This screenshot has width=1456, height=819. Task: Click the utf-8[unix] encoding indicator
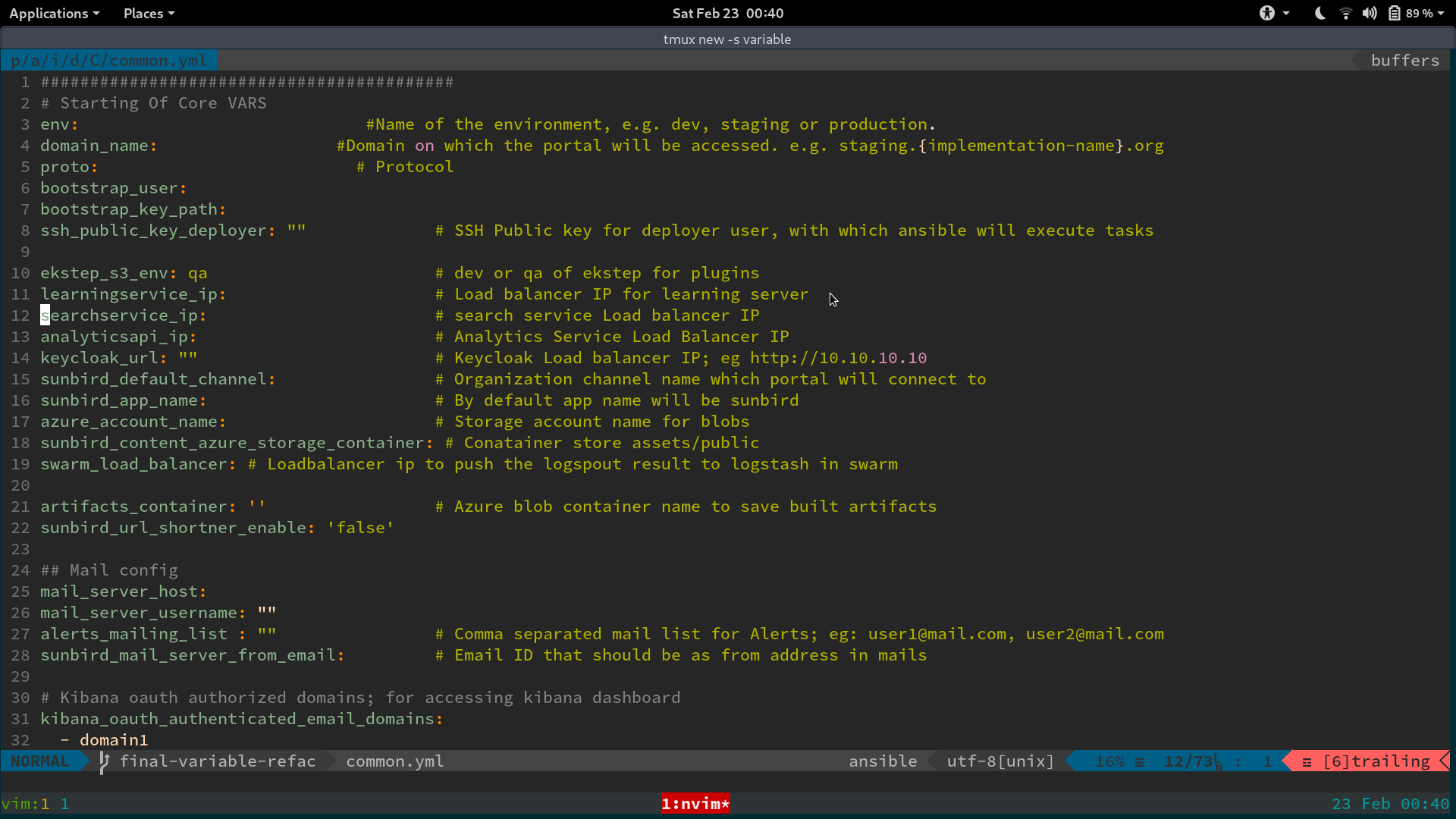click(x=1000, y=761)
